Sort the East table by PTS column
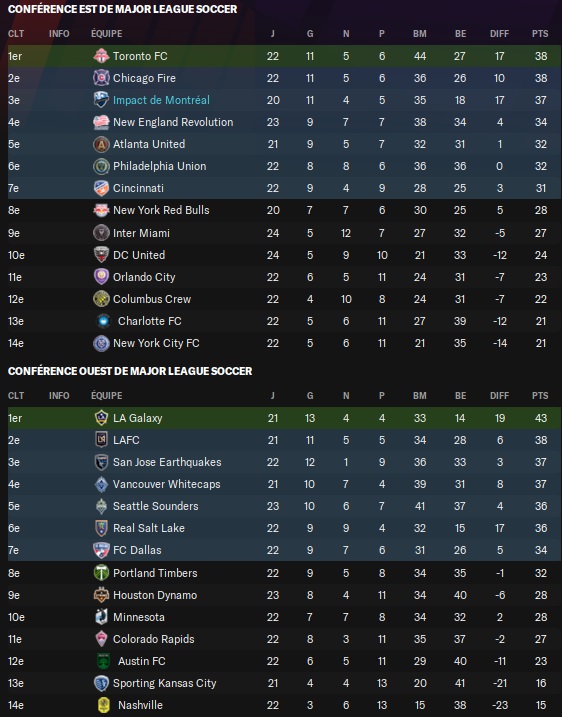 540,34
